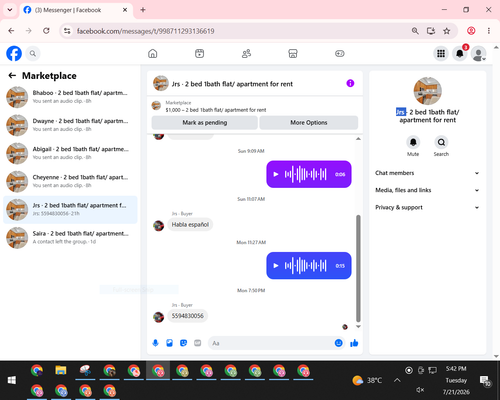Expand the Chat members section
This screenshot has height=400, width=500.
coord(427,173)
